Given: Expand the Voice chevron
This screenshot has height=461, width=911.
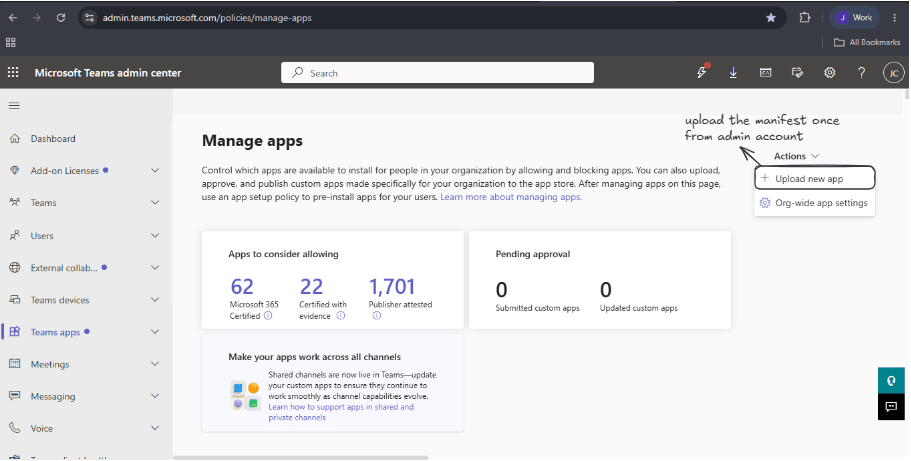Looking at the screenshot, I should (x=155, y=428).
